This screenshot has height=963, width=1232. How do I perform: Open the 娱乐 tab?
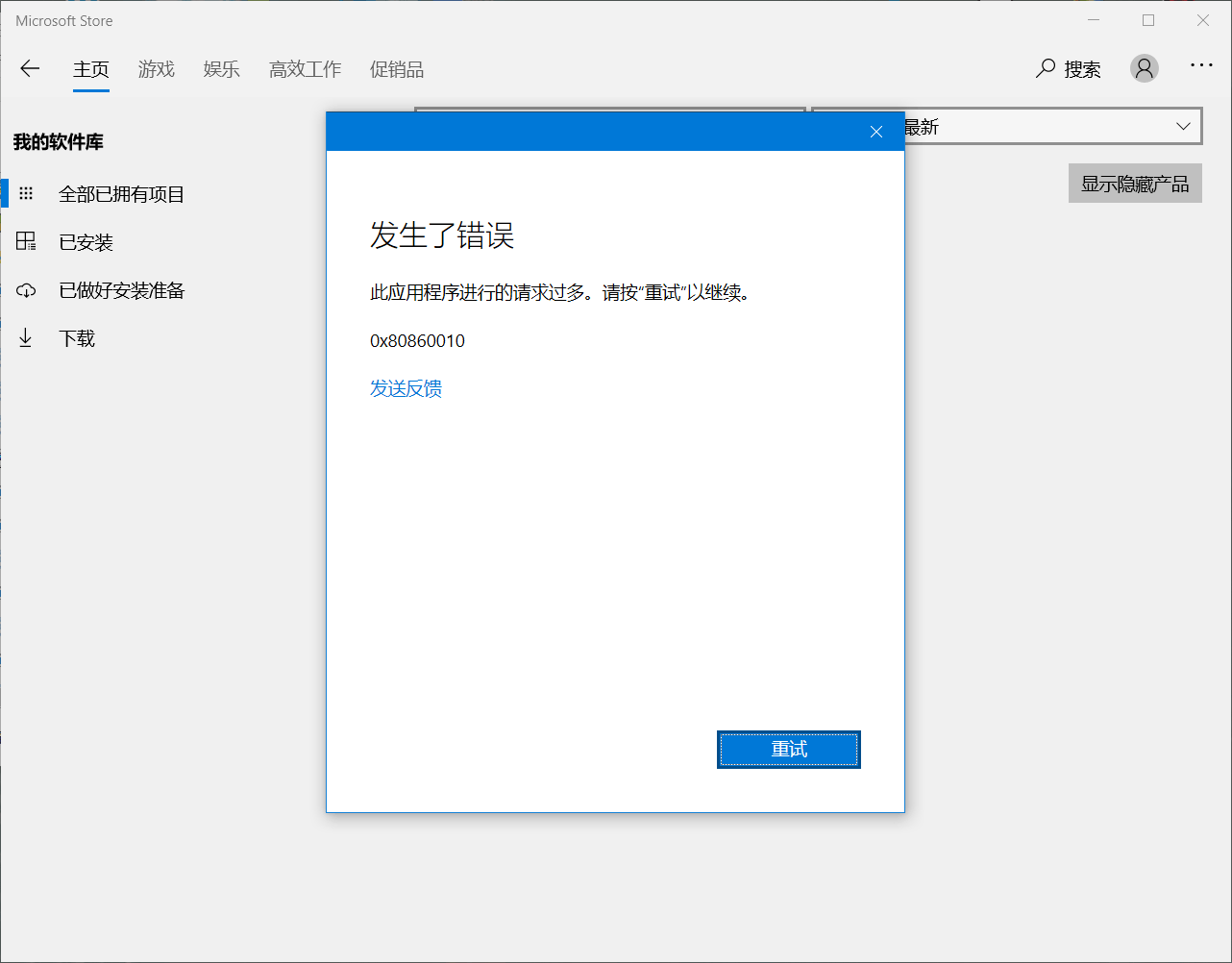click(222, 69)
